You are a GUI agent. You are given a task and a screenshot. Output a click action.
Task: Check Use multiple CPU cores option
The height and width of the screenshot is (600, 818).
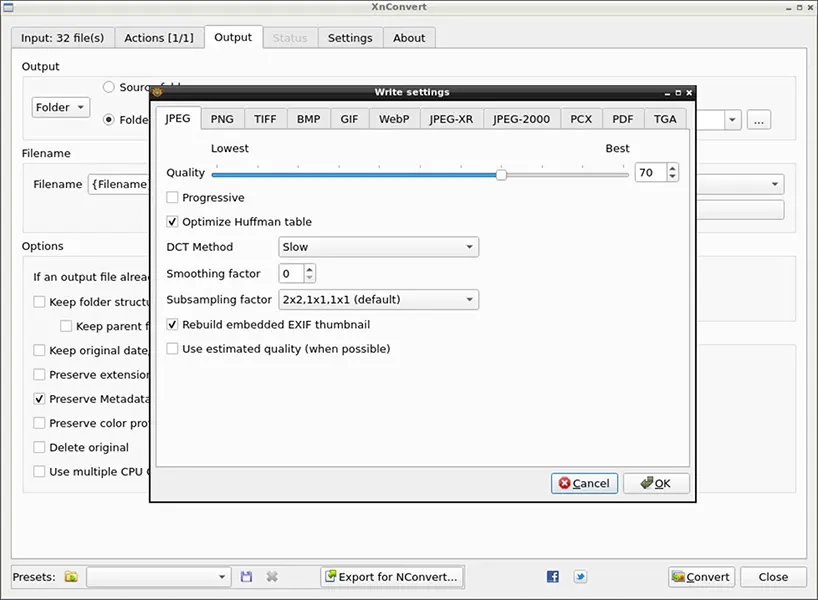pyautogui.click(x=39, y=472)
